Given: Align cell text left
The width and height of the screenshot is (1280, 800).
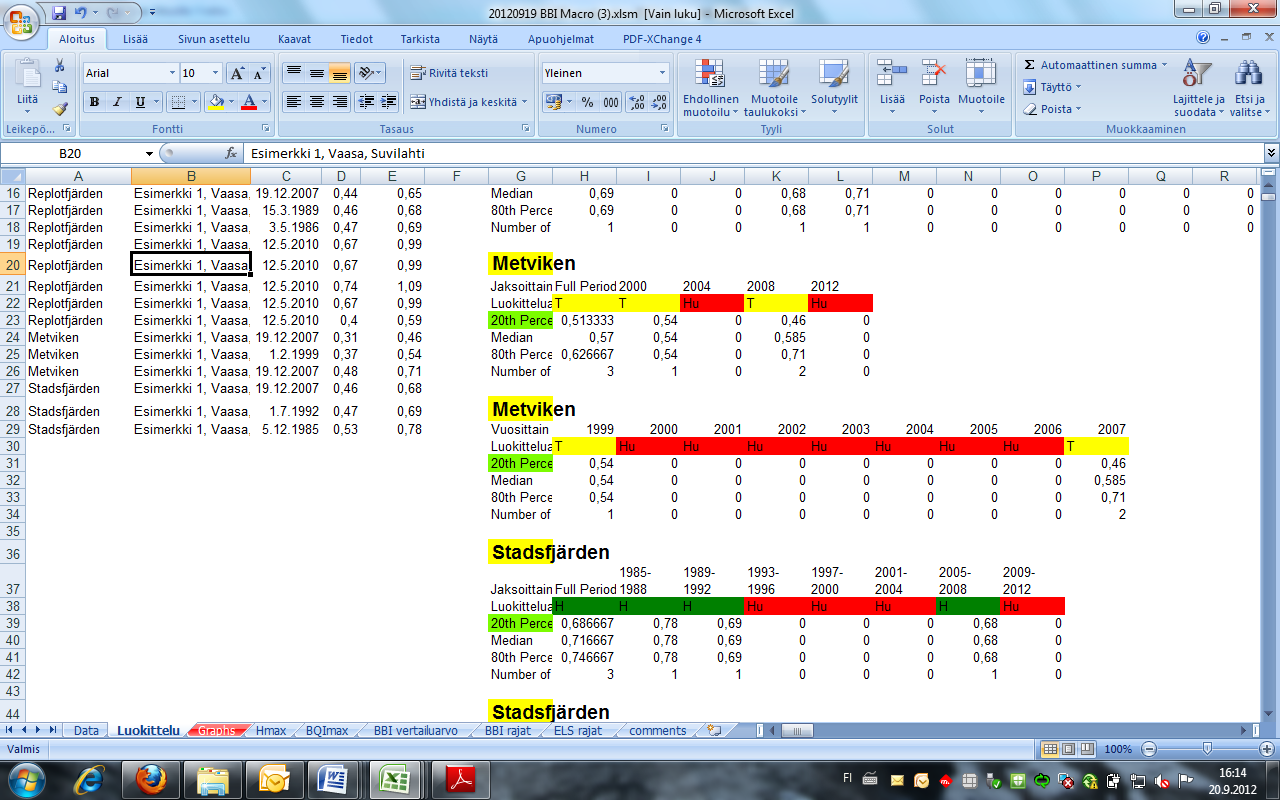Looking at the screenshot, I should (293, 102).
